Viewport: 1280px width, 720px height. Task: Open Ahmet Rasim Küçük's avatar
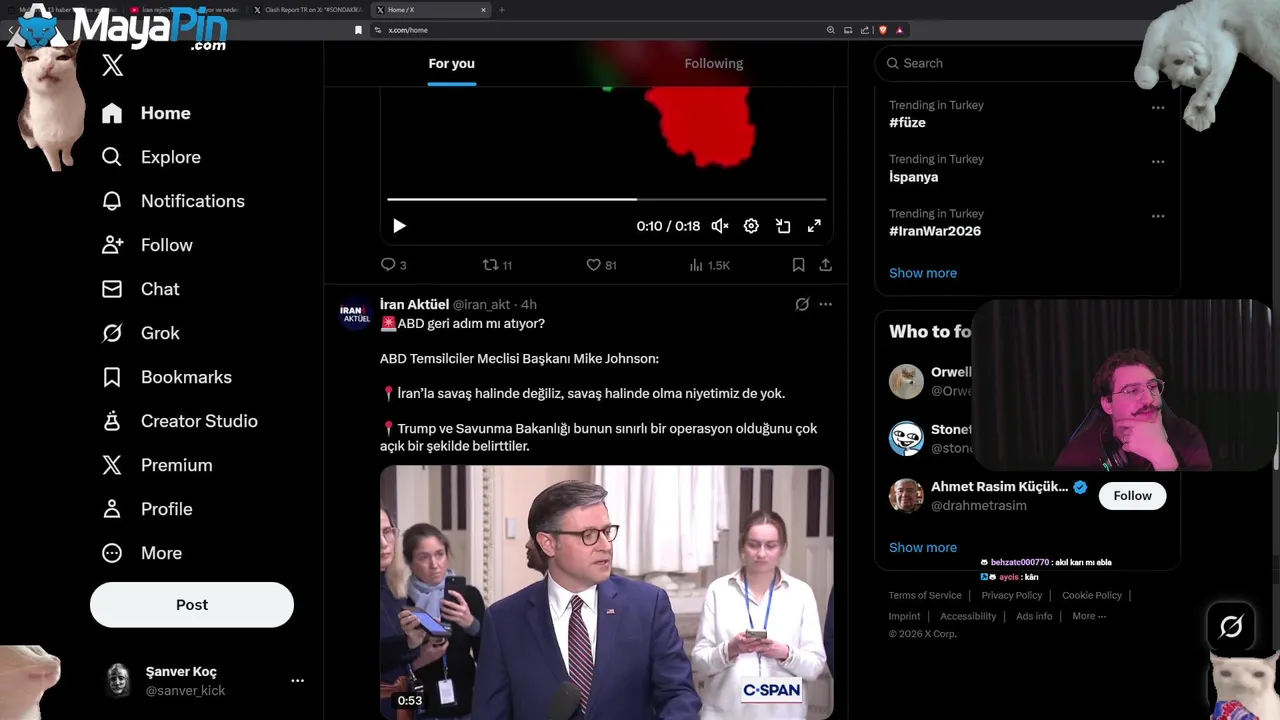point(906,496)
